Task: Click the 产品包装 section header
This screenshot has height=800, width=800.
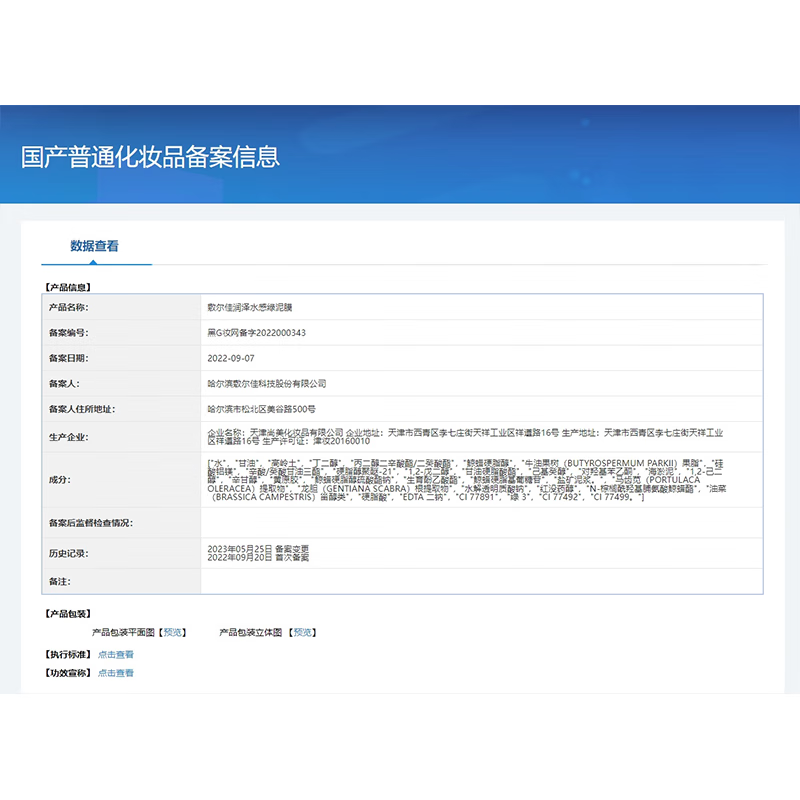Action: (x=64, y=612)
